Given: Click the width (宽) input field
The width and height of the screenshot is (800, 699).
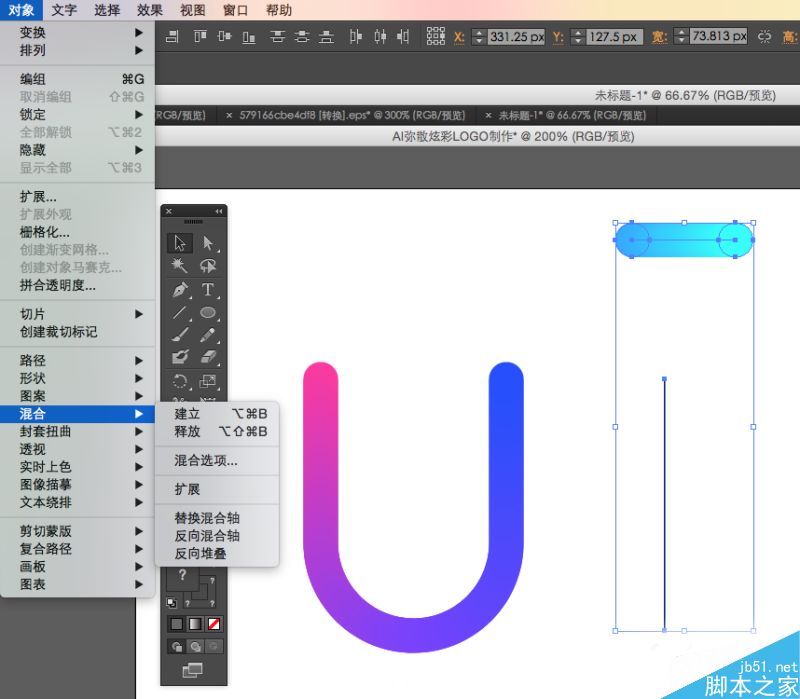Looking at the screenshot, I should click(x=718, y=36).
